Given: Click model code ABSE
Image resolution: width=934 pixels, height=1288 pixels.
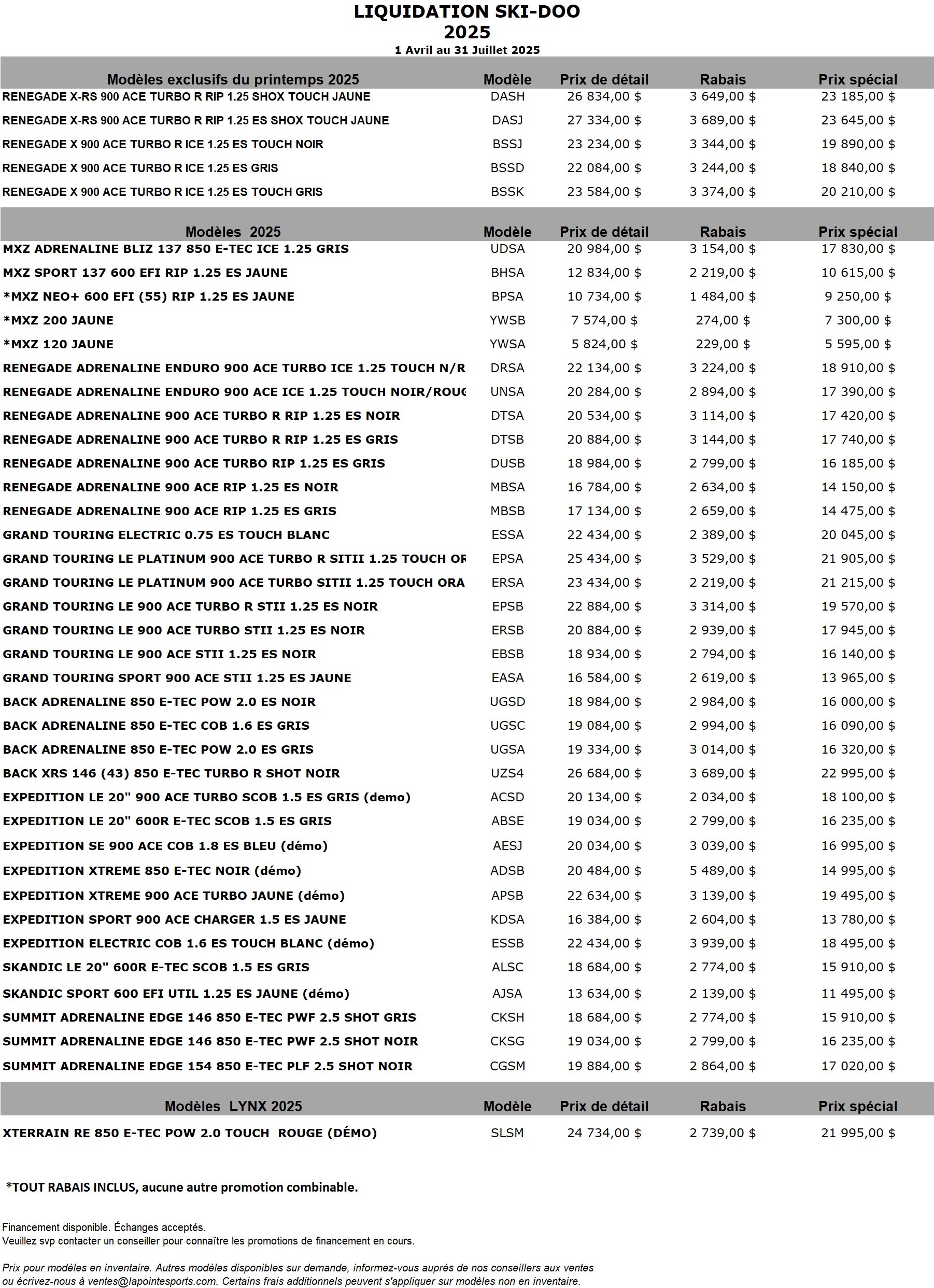Looking at the screenshot, I should (507, 821).
